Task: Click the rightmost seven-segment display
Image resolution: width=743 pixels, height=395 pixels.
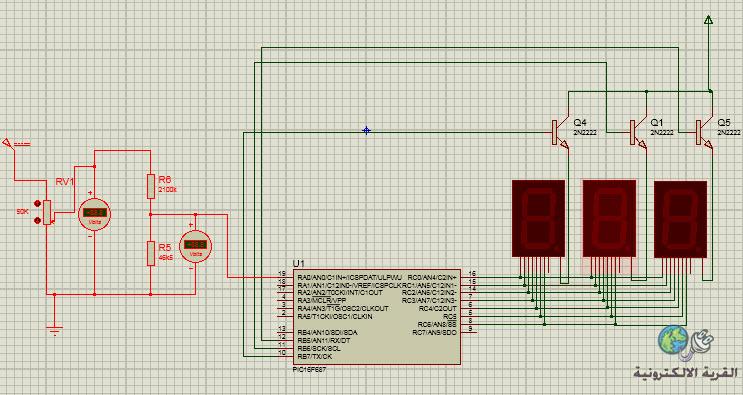Action: [x=680, y=219]
